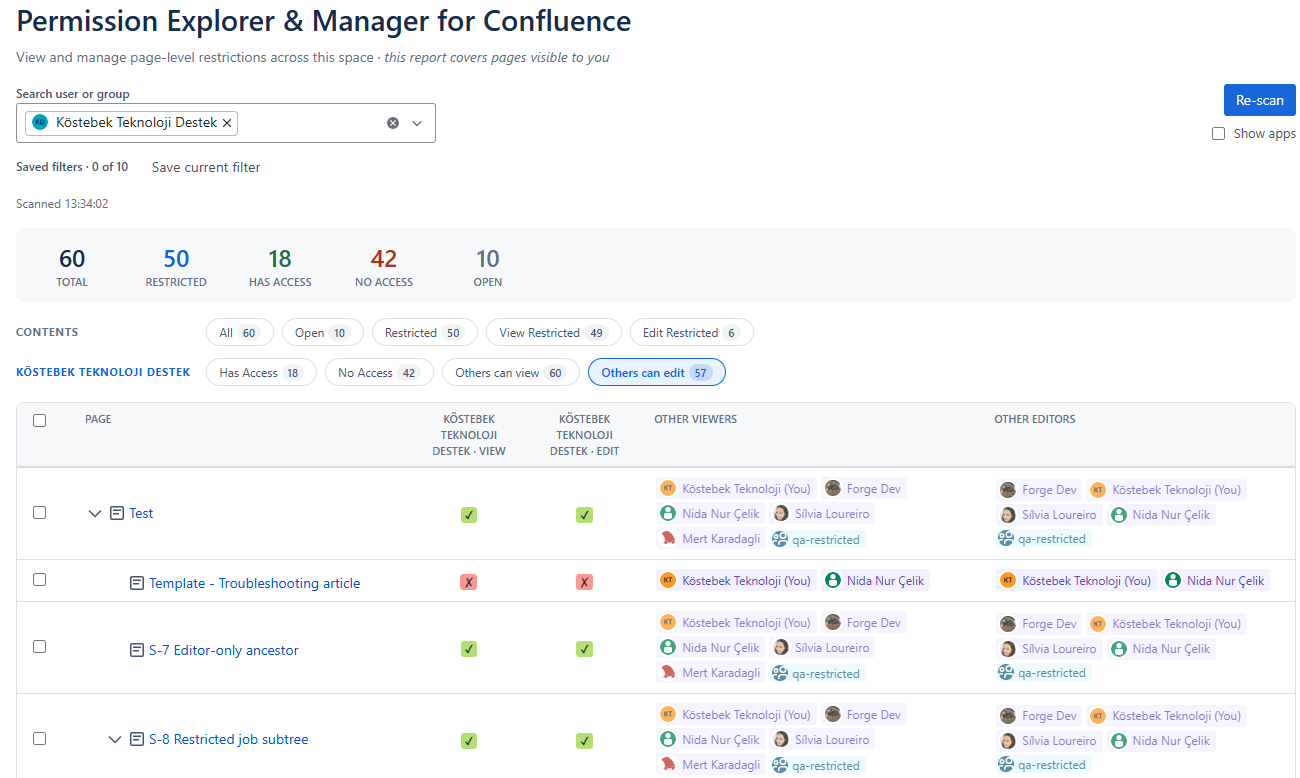Click page icon next to S-7 Editor-only ancestor
The width and height of the screenshot is (1300, 778).
click(137, 650)
